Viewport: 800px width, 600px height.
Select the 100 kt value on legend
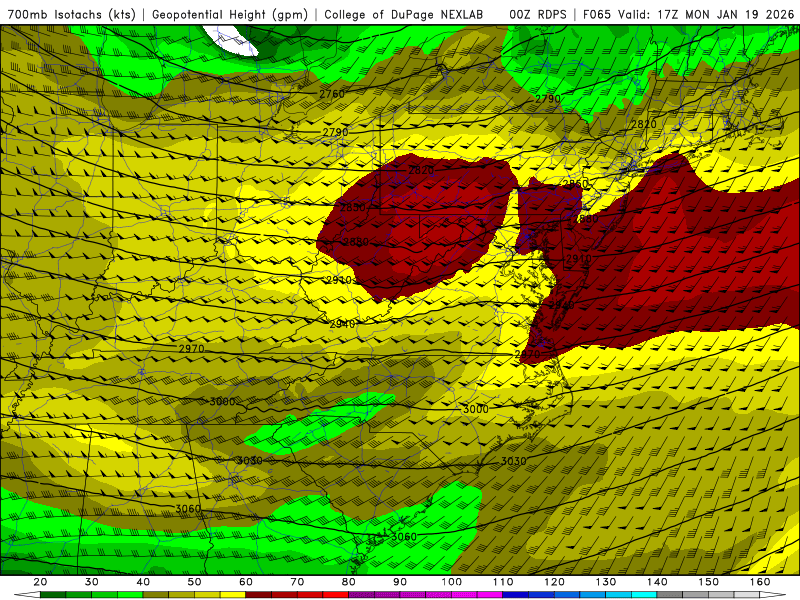pos(452,582)
